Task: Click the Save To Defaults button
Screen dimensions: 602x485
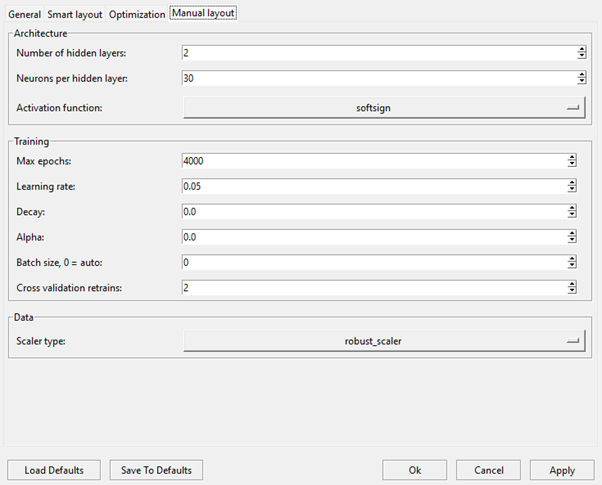Action: (156, 470)
